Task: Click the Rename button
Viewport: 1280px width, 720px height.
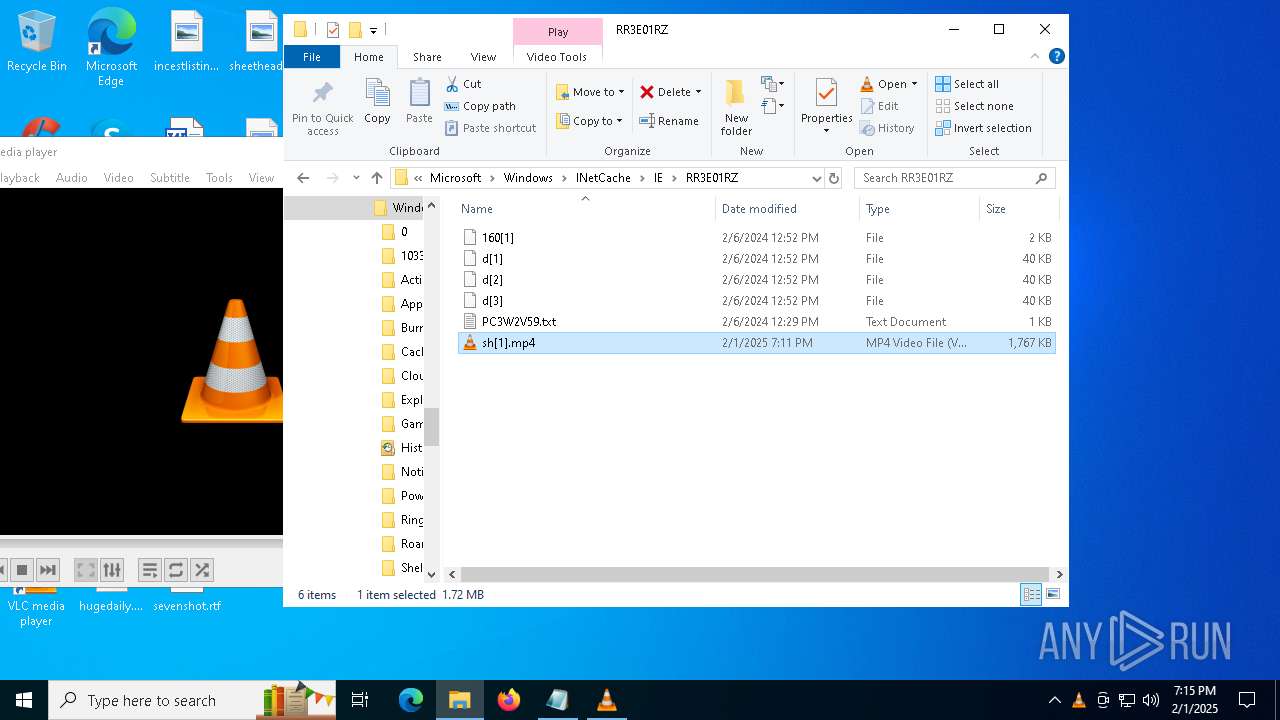Action: coord(669,121)
